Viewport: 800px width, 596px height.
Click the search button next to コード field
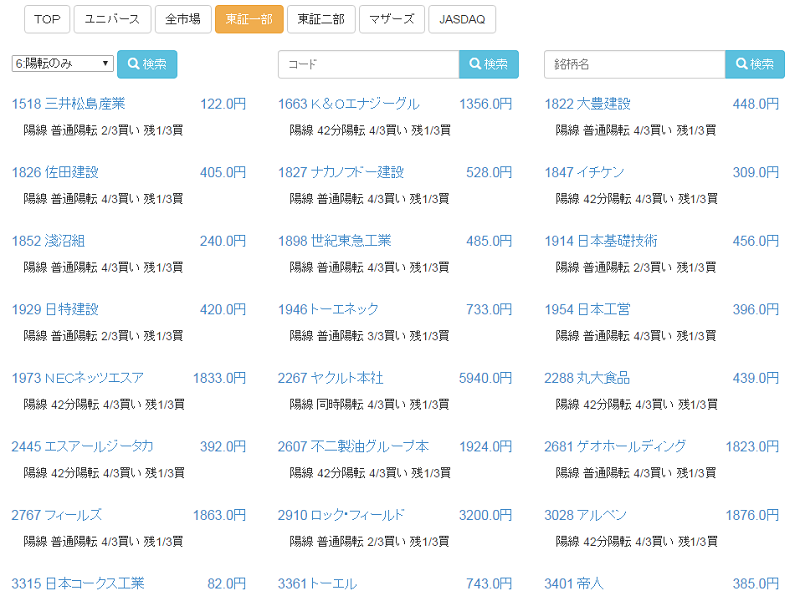click(x=488, y=64)
